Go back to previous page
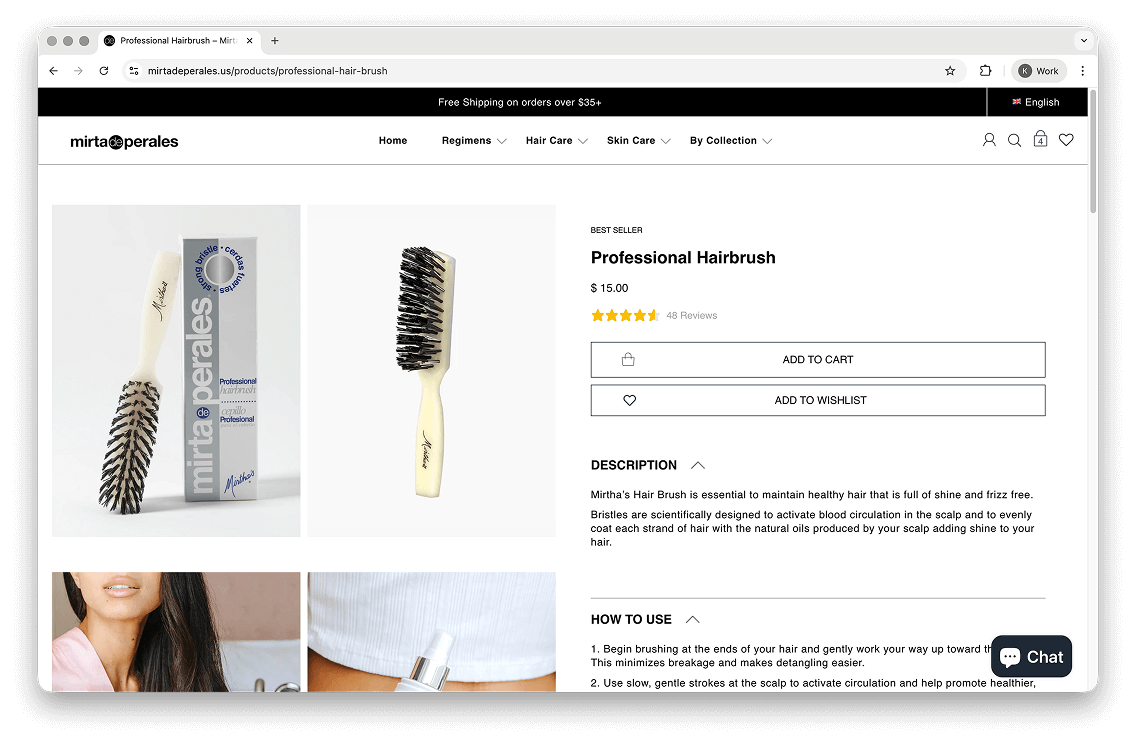The height and width of the screenshot is (744, 1136). [x=54, y=71]
